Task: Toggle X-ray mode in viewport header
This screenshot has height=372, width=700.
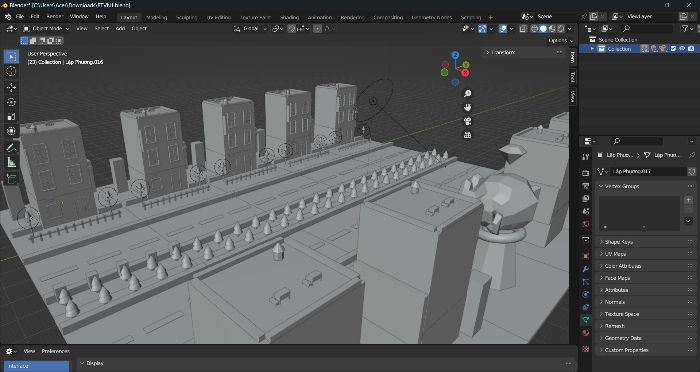Action: (x=523, y=29)
